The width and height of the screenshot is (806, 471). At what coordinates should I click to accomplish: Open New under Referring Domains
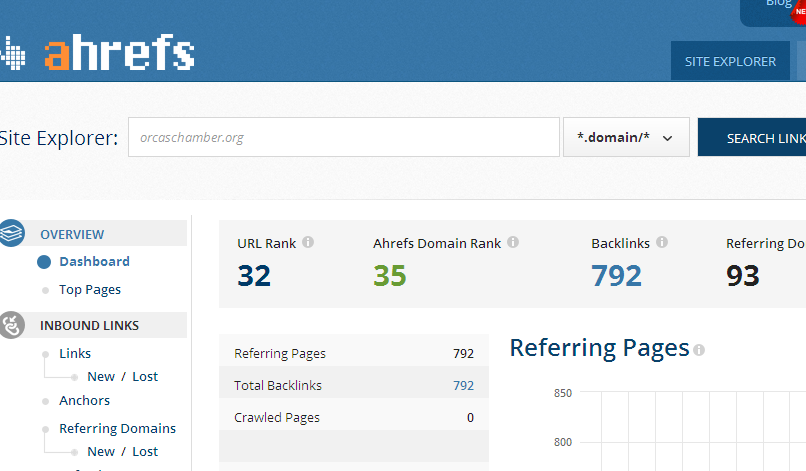[101, 451]
